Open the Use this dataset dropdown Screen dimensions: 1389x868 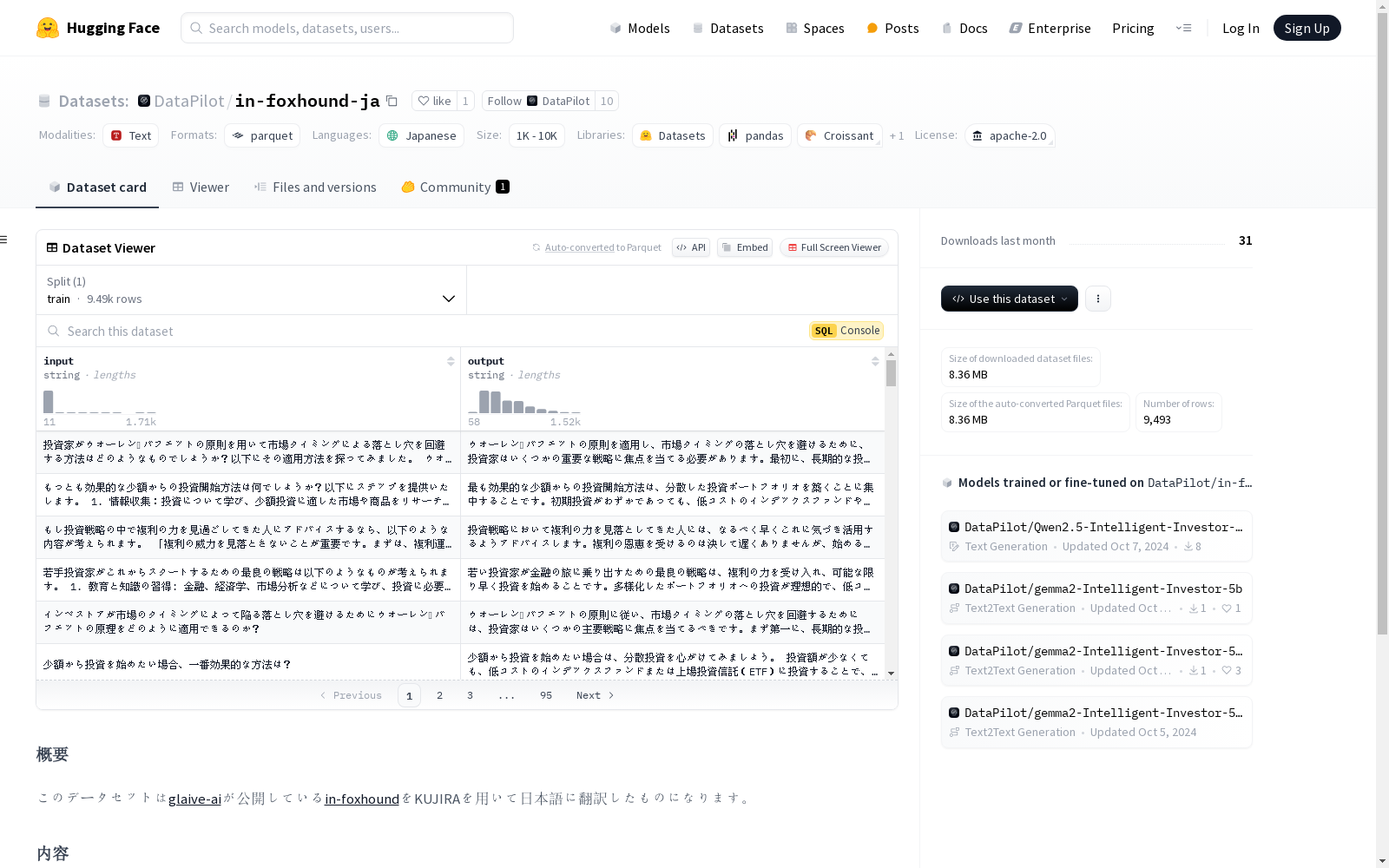tap(1010, 299)
